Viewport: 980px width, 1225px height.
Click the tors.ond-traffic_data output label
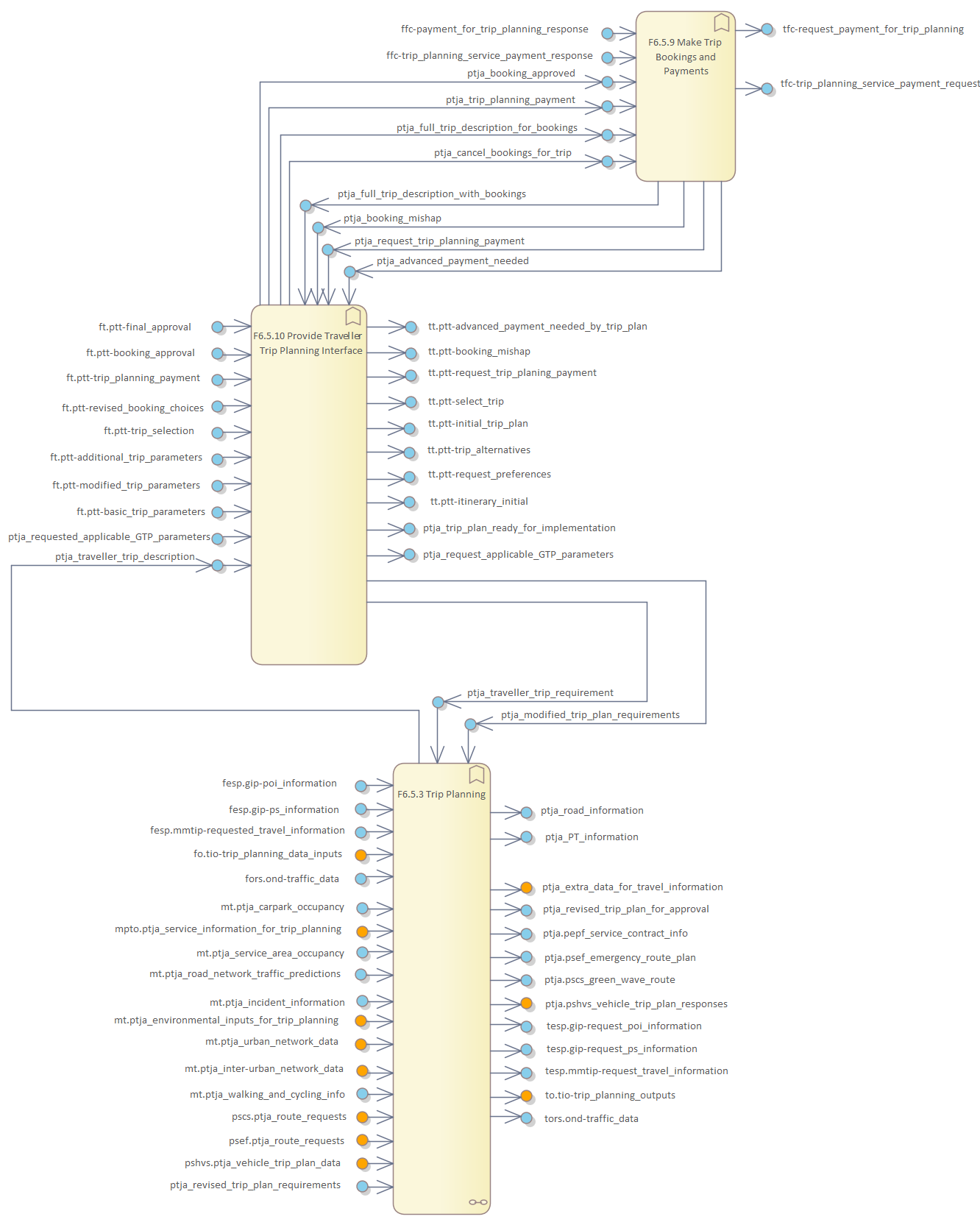[x=591, y=1119]
